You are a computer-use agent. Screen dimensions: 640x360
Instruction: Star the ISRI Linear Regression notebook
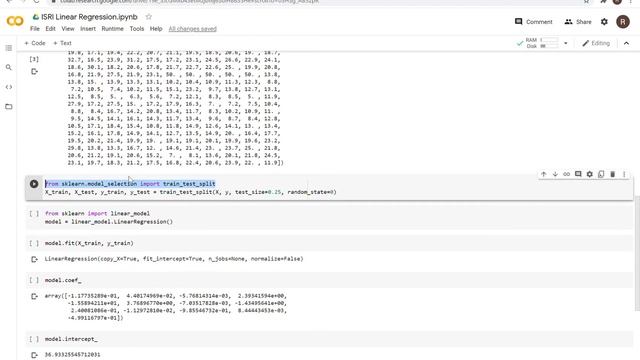coord(149,17)
